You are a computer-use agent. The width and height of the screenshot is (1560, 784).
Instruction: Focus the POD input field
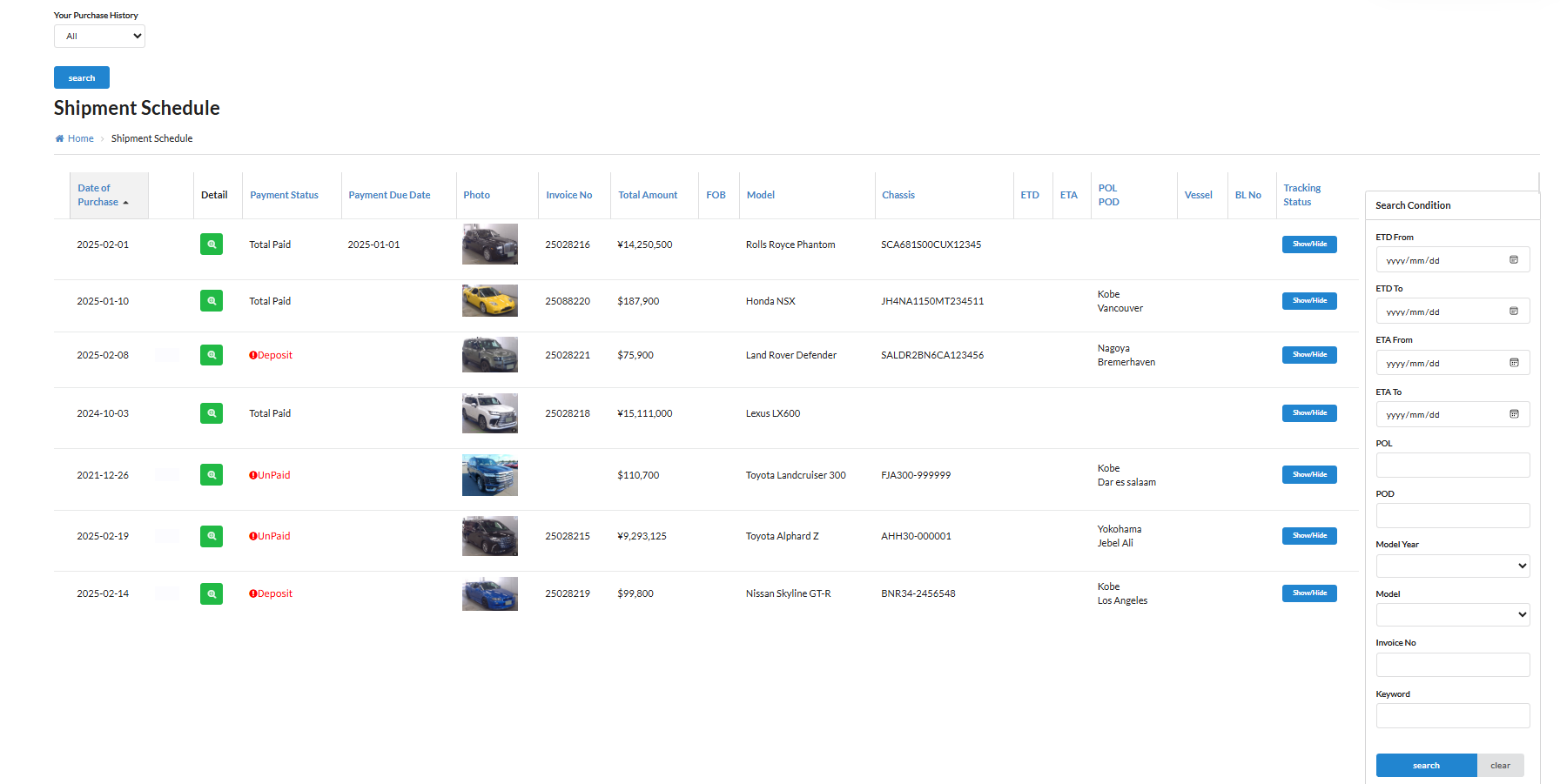click(x=1453, y=515)
